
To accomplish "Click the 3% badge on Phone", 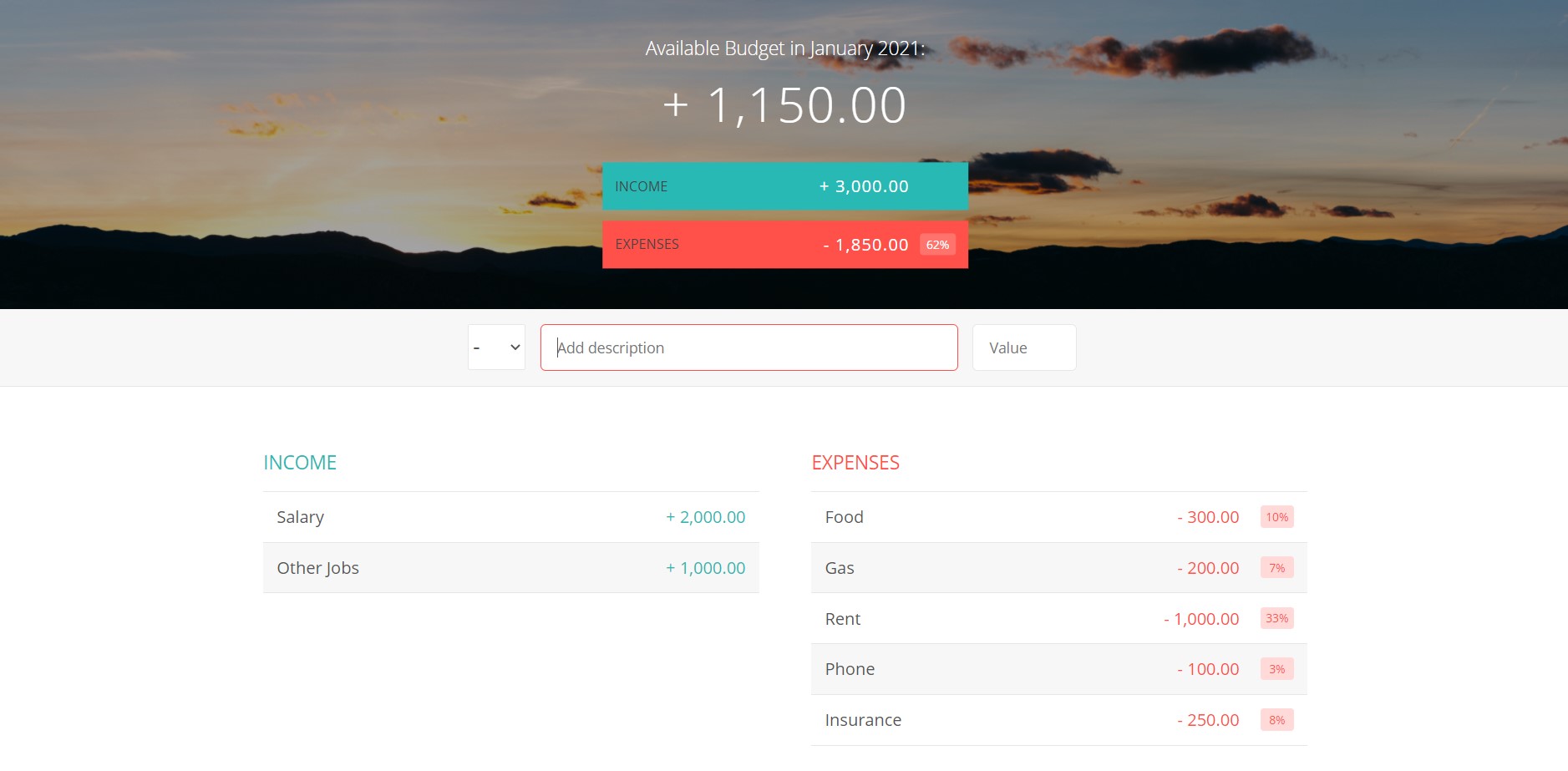I will click(x=1276, y=669).
